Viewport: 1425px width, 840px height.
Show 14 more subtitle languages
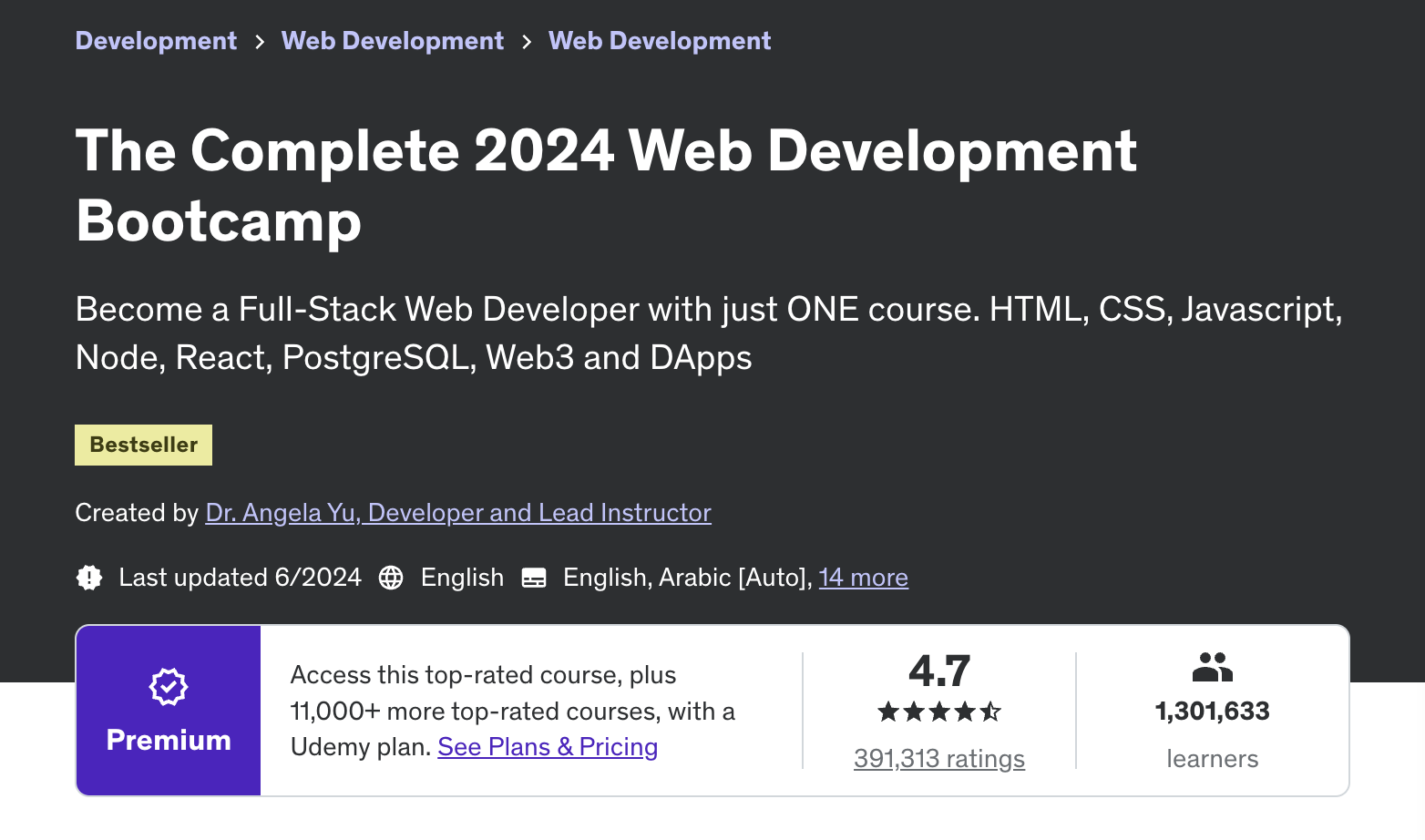pos(864,578)
